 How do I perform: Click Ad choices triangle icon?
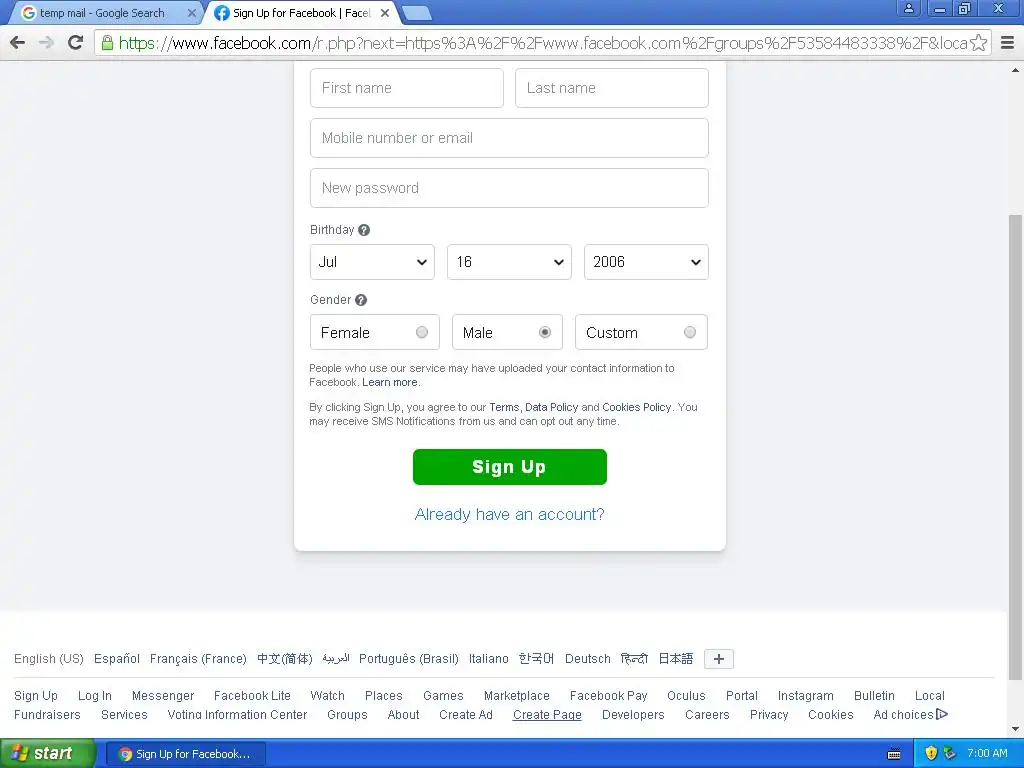tap(942, 714)
